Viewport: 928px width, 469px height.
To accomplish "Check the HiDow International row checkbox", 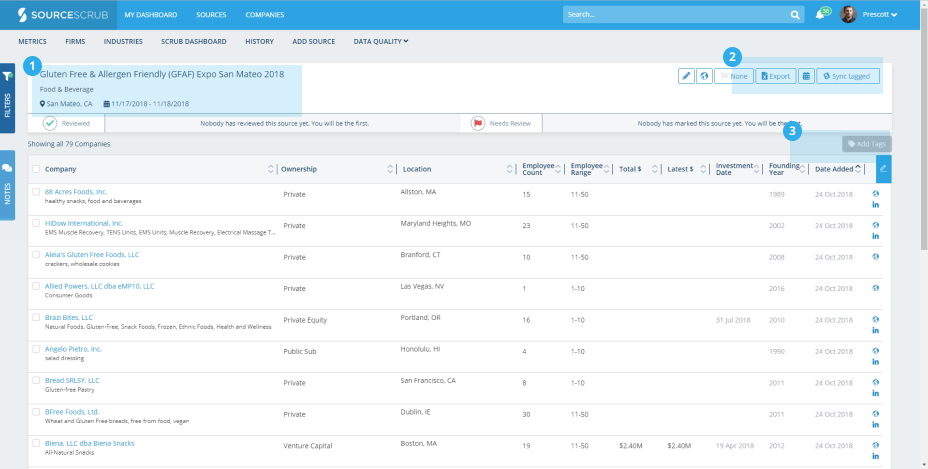I will (36, 223).
